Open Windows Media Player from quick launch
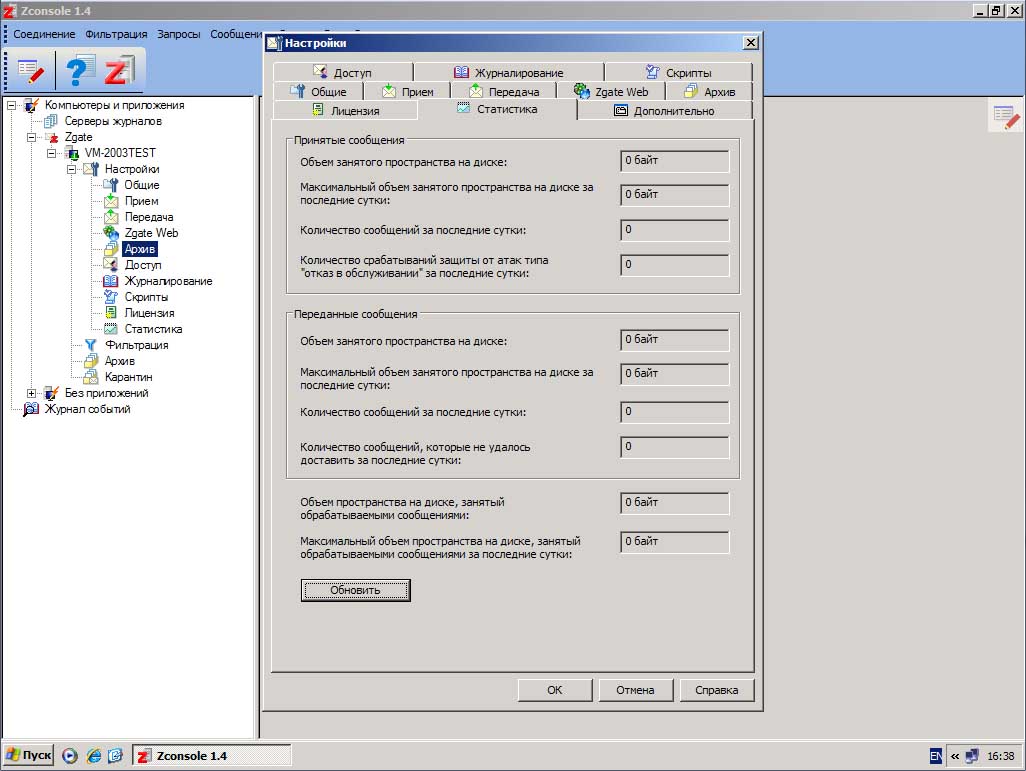The image size is (1026, 771). pos(70,756)
